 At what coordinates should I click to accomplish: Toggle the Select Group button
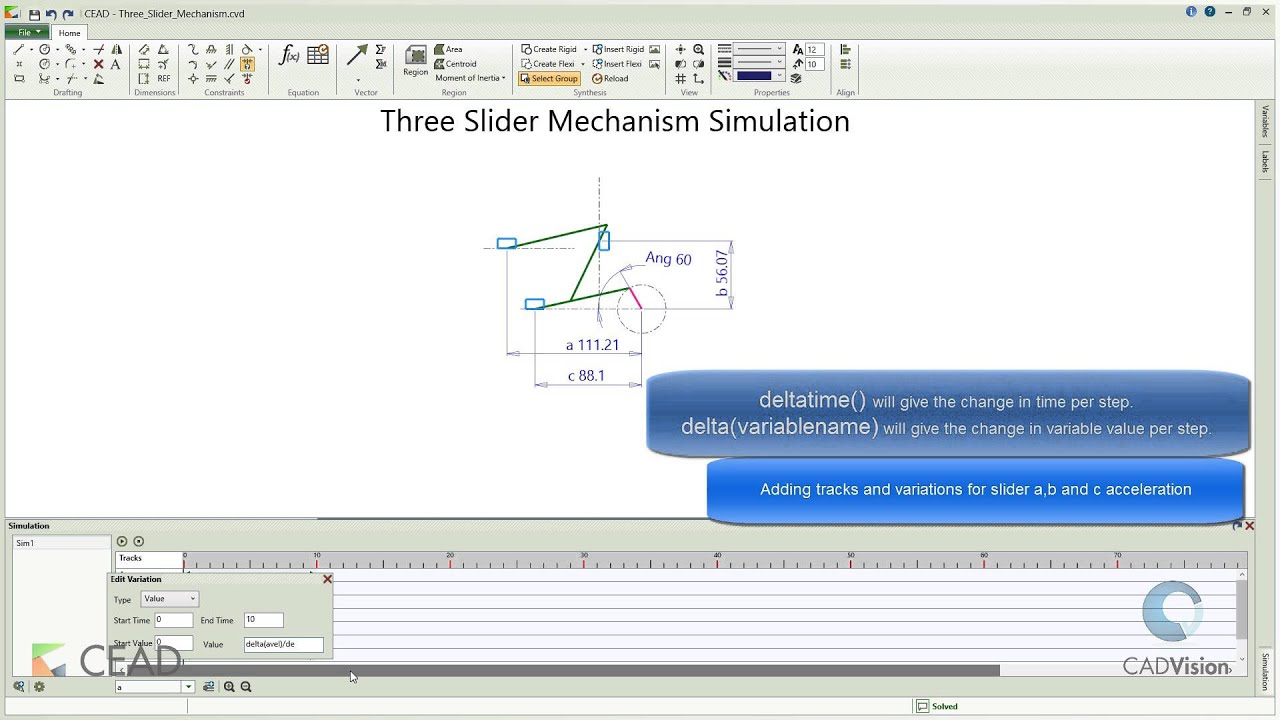pos(549,78)
